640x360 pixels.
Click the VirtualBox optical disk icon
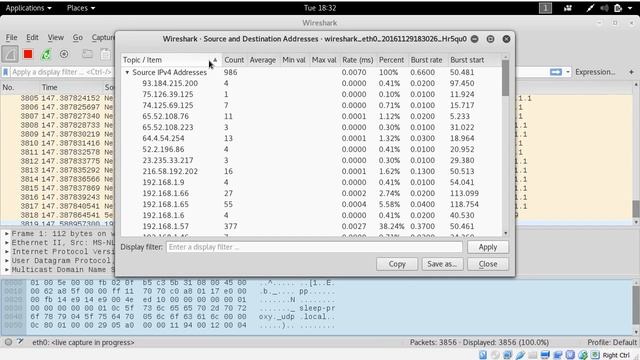click(495, 355)
